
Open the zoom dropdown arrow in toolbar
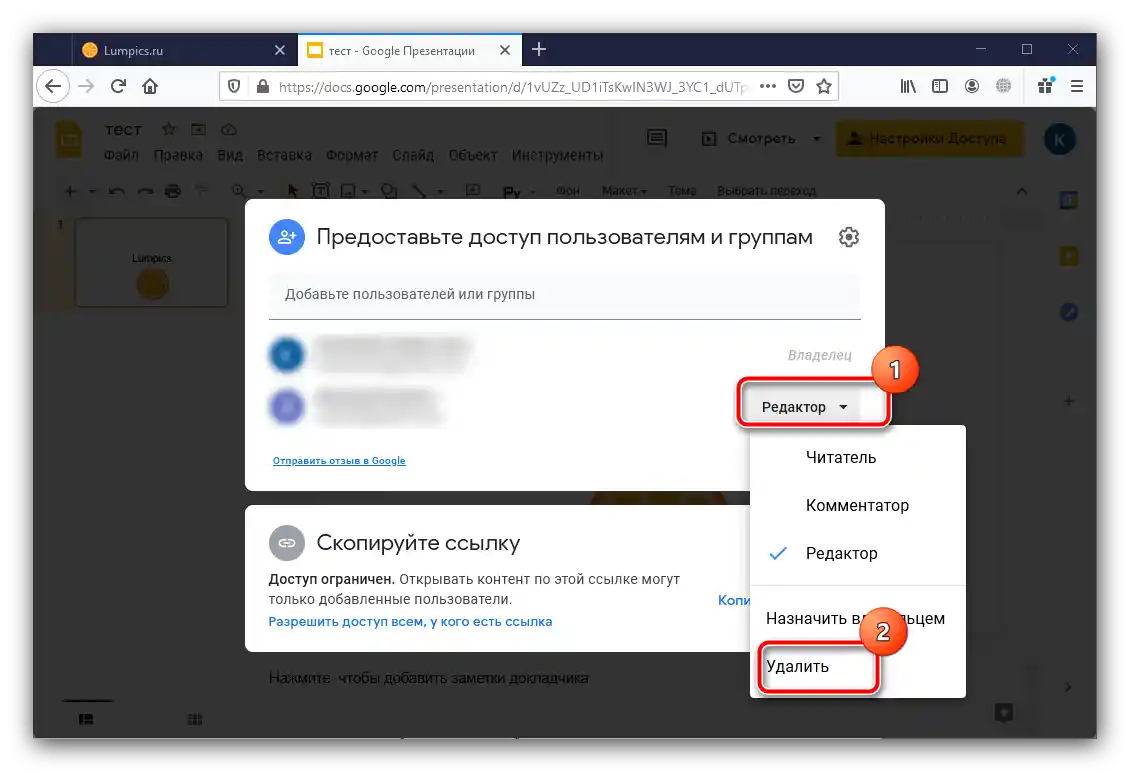[260, 191]
